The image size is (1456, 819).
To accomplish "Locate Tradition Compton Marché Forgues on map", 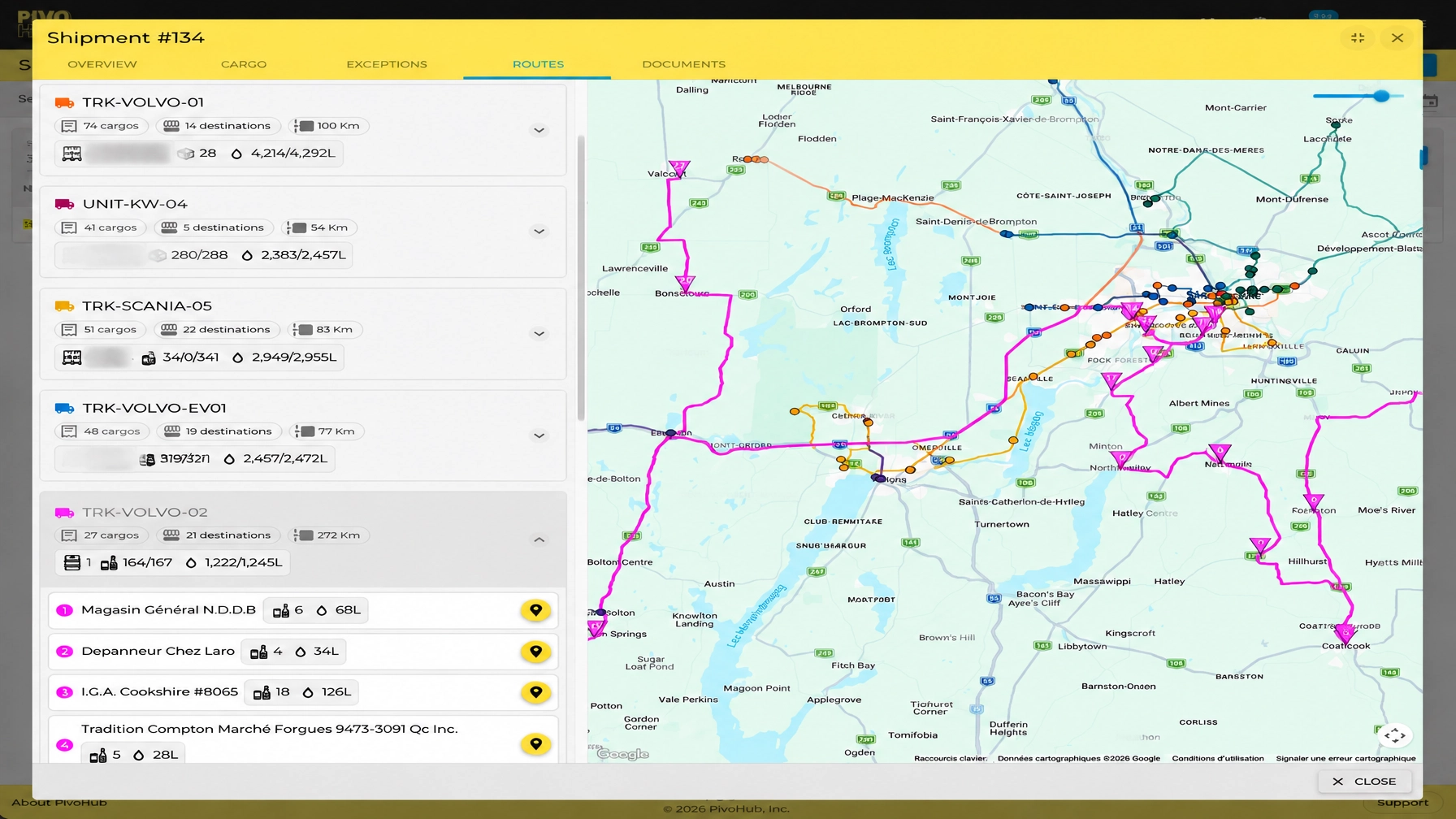I will point(535,743).
